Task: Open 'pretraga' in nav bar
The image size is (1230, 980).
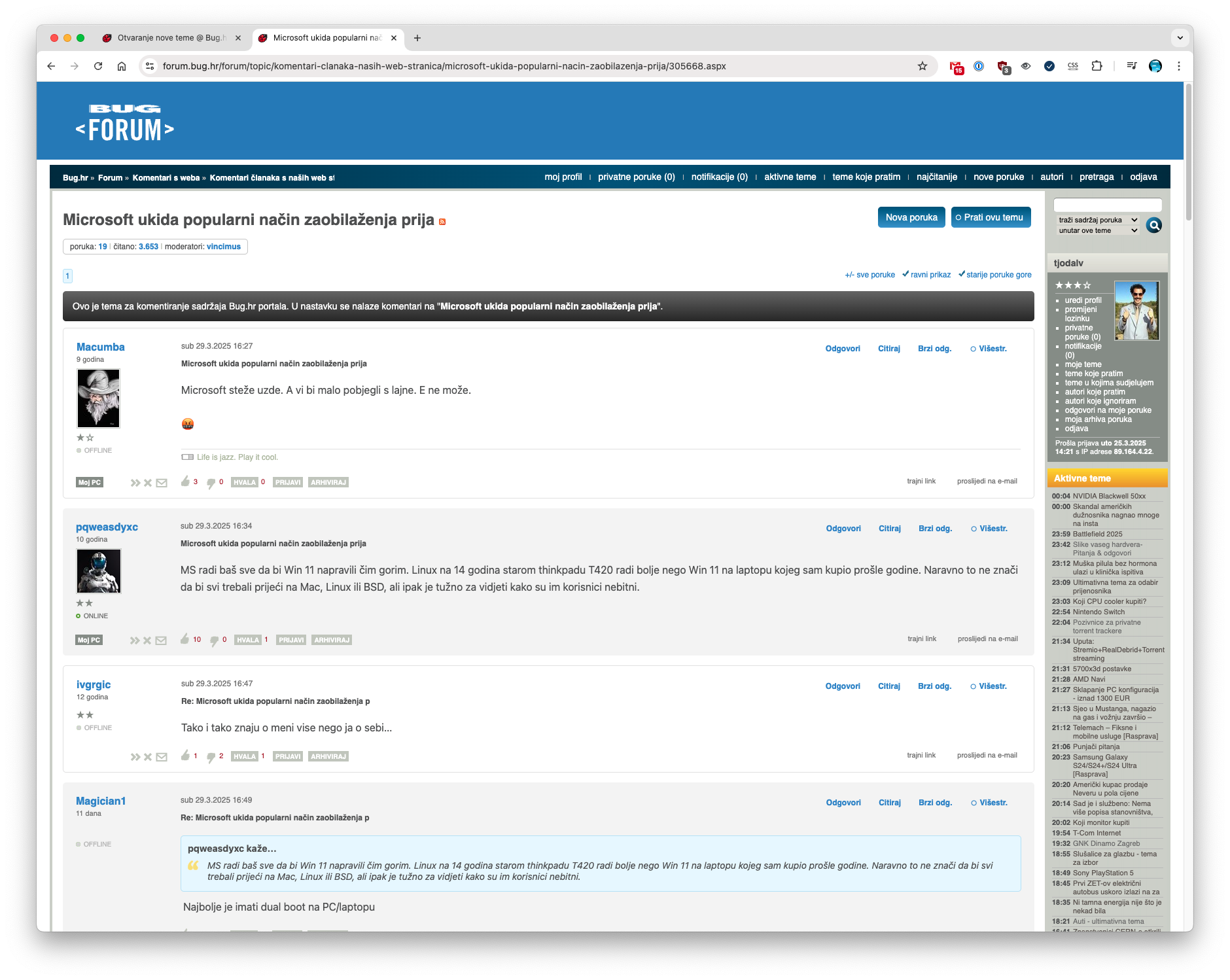Action: [1097, 177]
